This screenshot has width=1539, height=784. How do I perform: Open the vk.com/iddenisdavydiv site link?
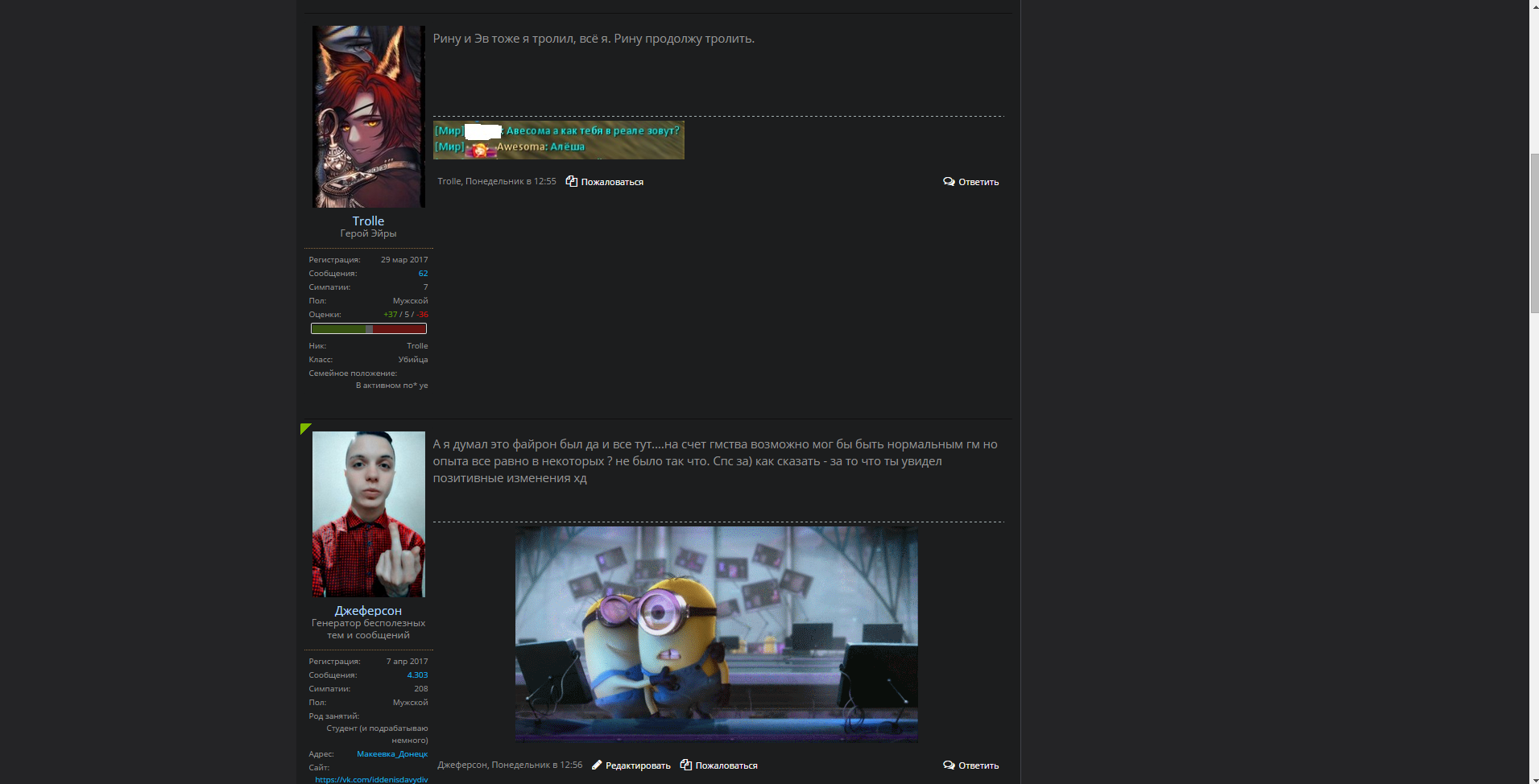(371, 779)
